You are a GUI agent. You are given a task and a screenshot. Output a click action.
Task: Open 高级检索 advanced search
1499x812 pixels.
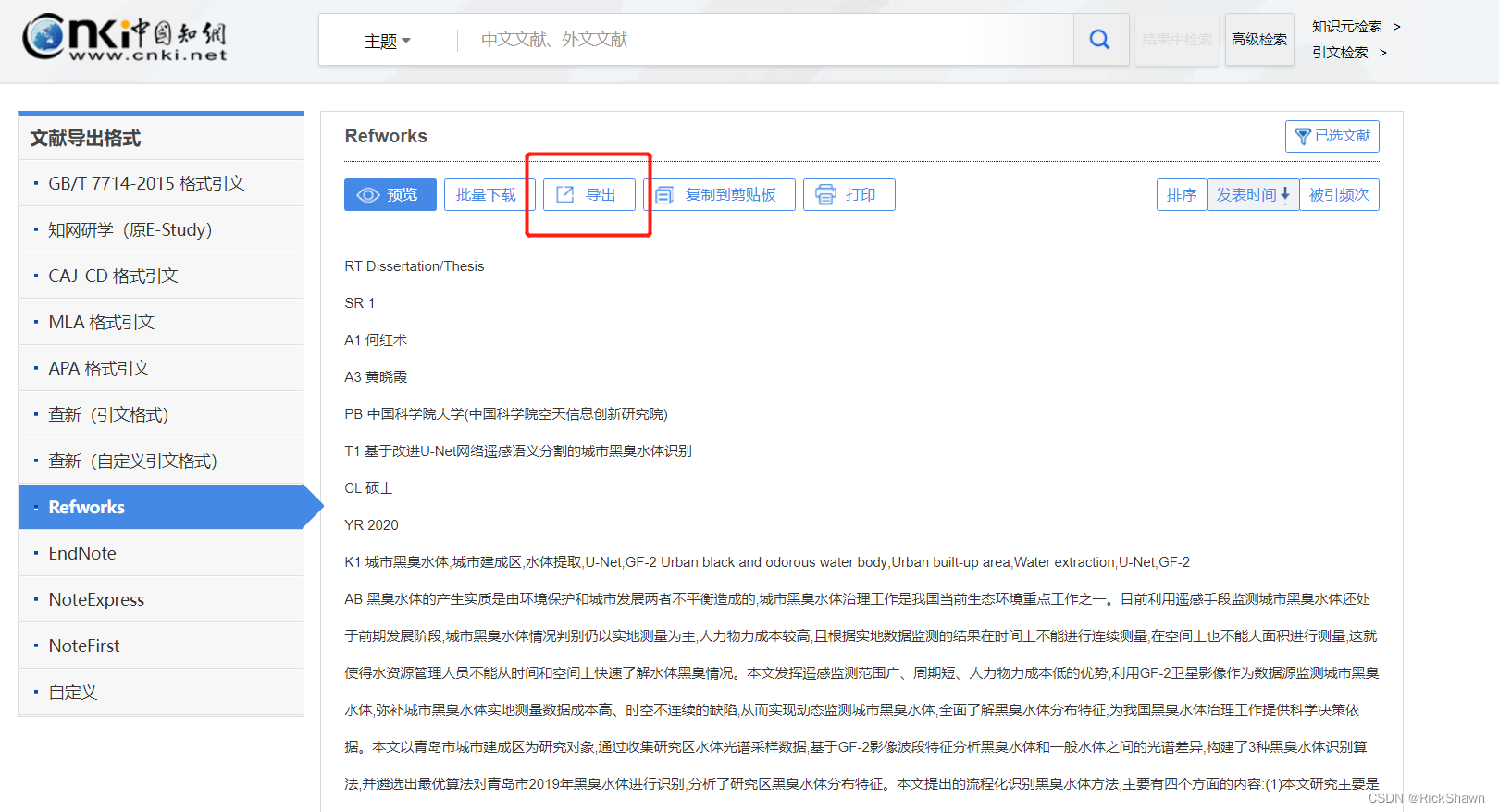(1259, 39)
